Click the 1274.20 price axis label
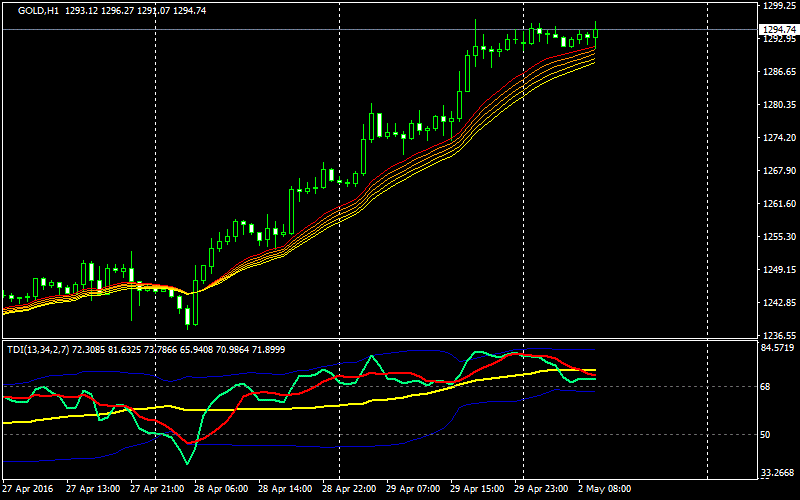 pyautogui.click(x=779, y=138)
